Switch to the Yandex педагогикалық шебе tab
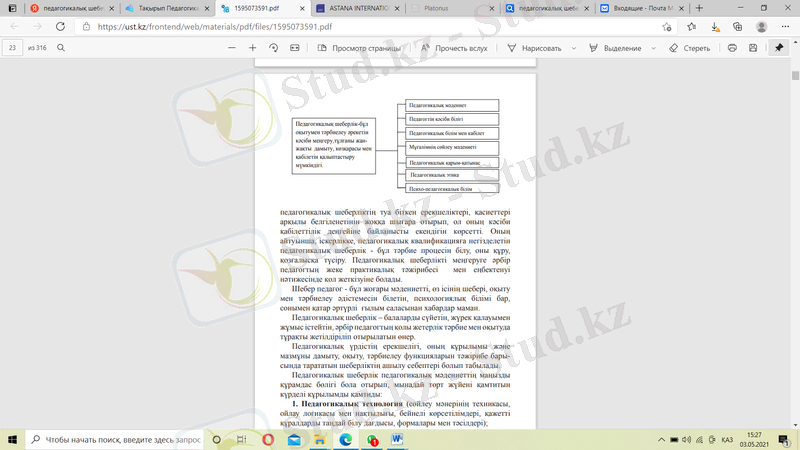The width and height of the screenshot is (800, 450). [72, 8]
